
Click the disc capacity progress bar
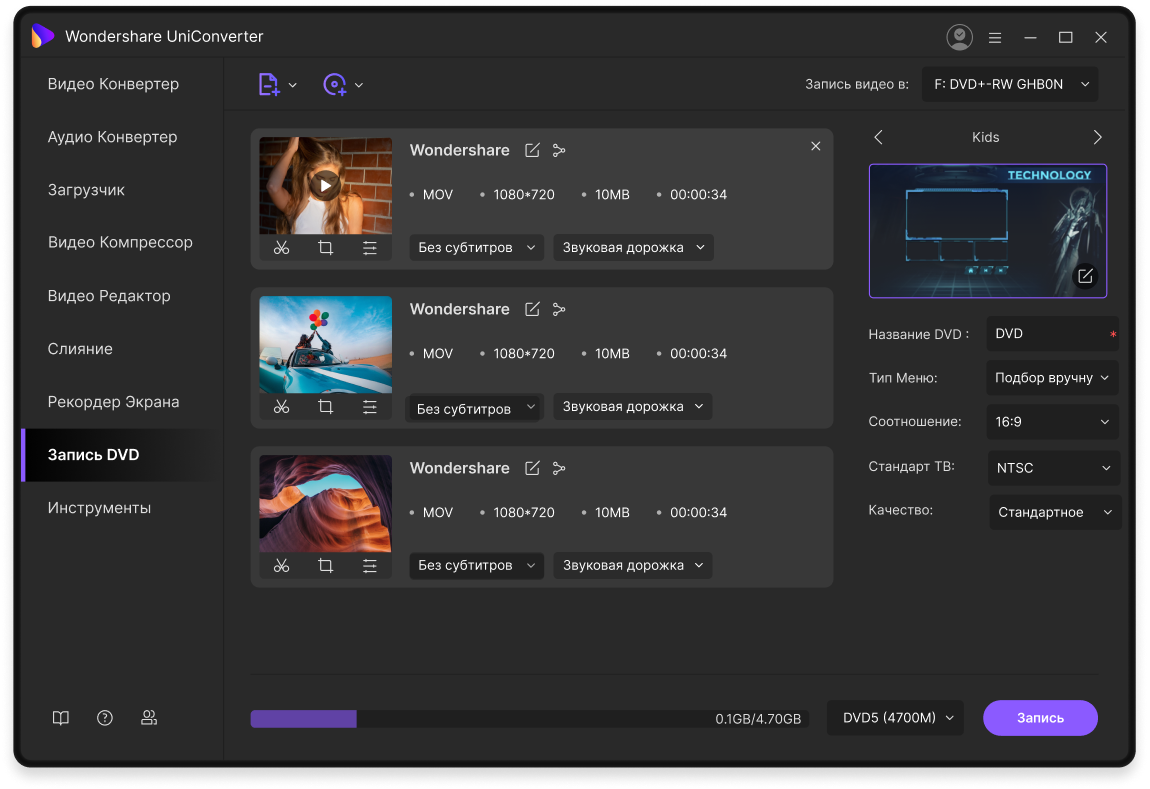coord(530,719)
